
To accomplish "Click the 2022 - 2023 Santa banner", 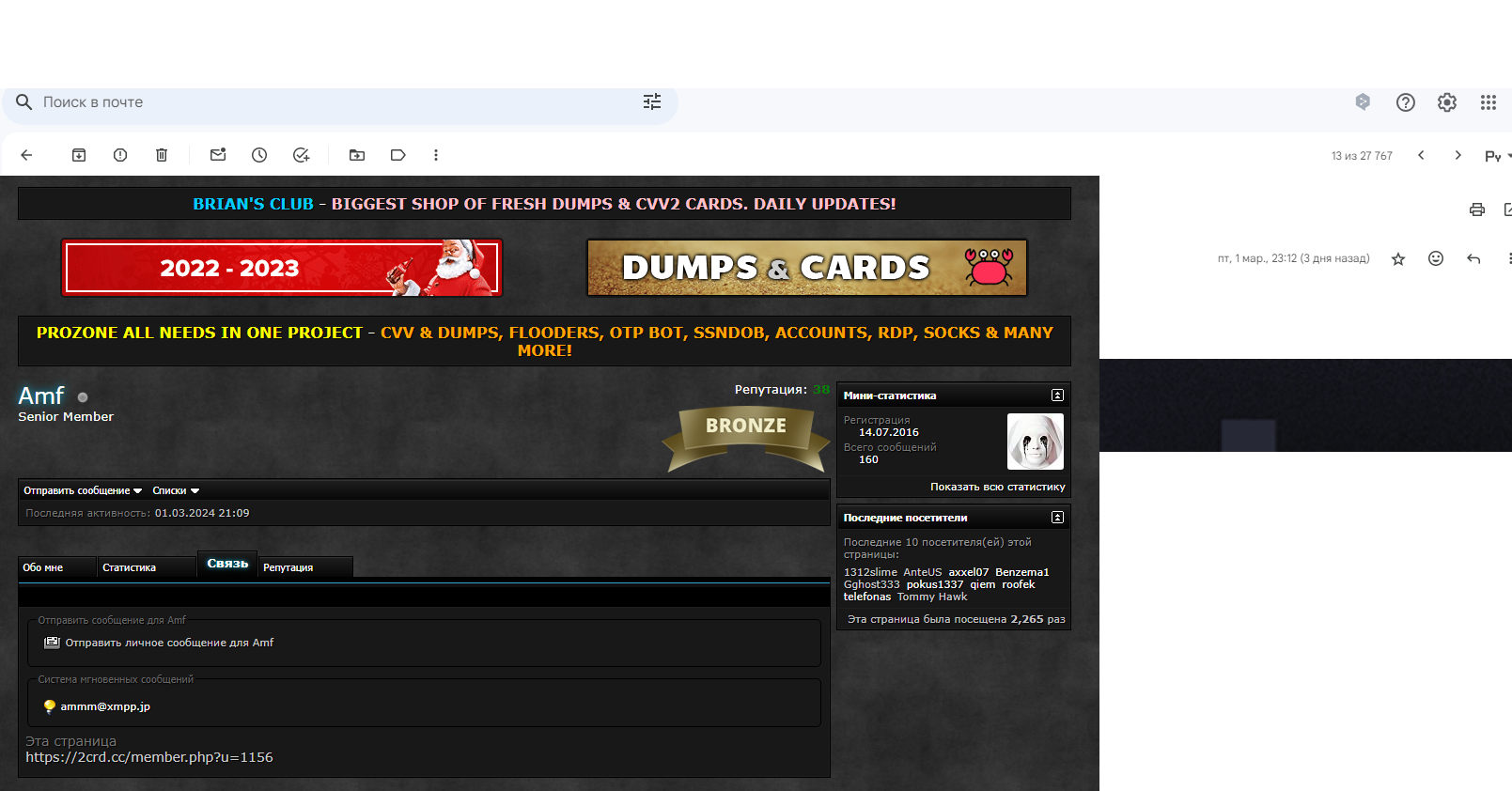I will (x=282, y=268).
